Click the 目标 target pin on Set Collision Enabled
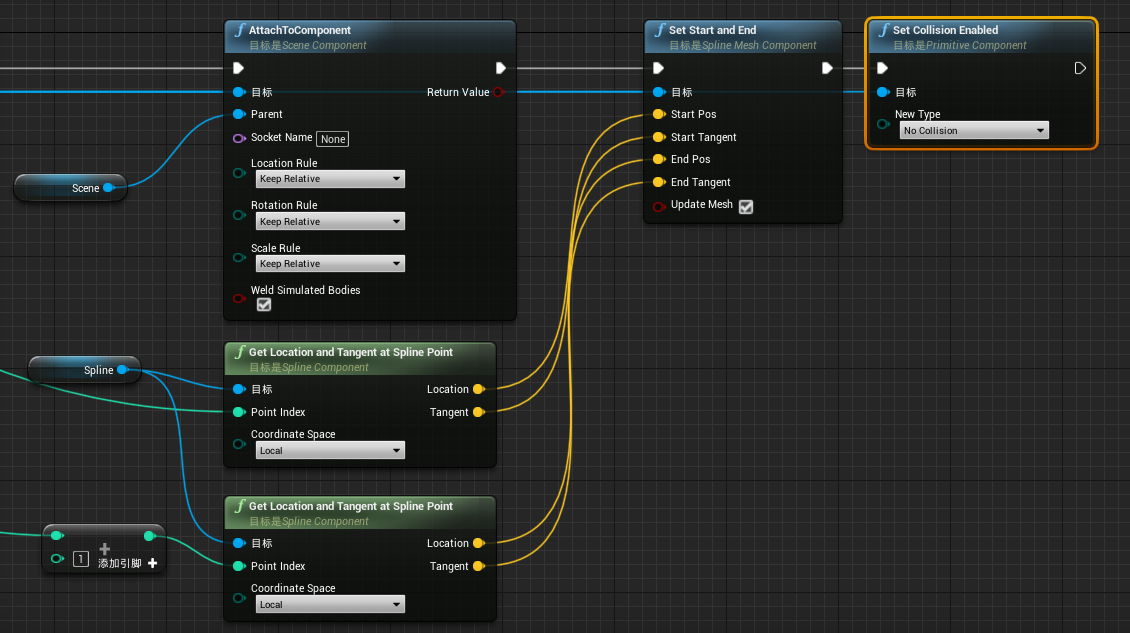The height and width of the screenshot is (633, 1130). click(882, 91)
